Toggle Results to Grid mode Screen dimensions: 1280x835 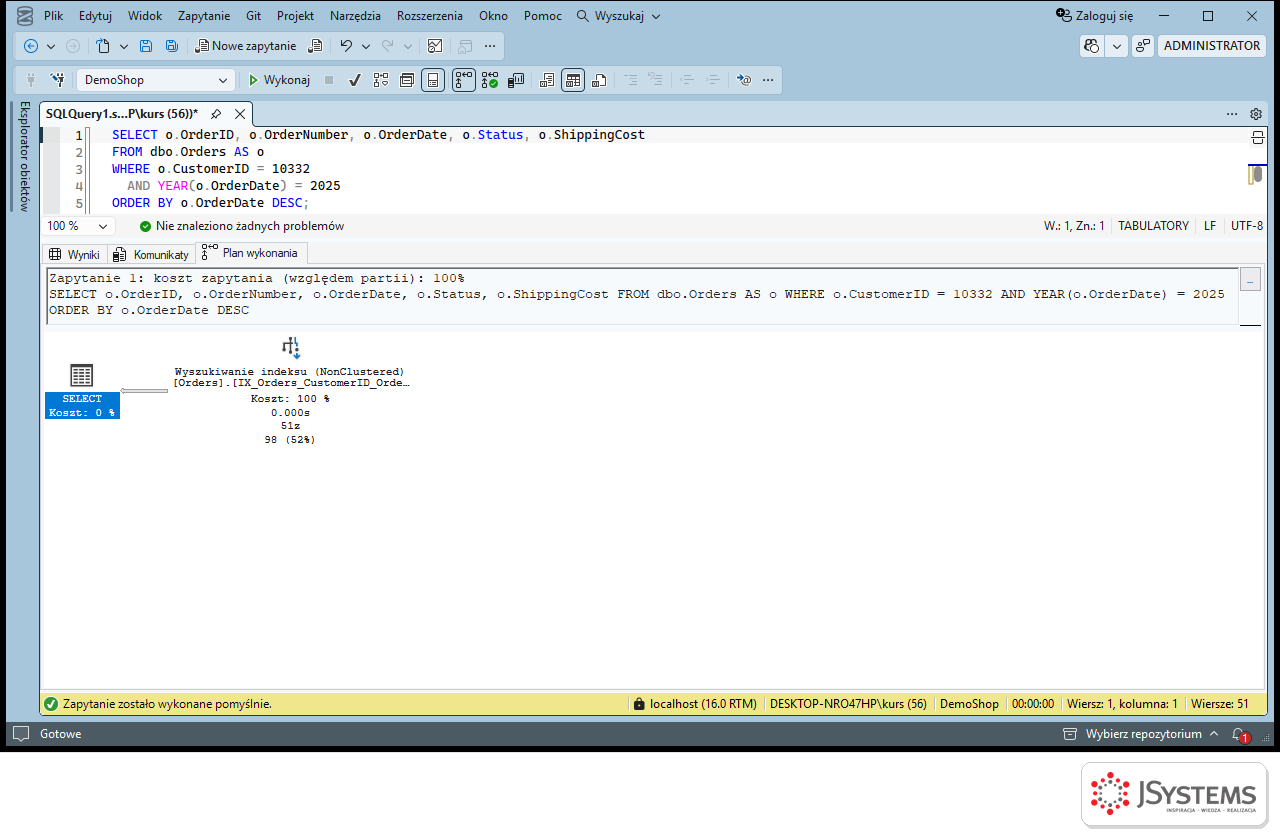[x=573, y=80]
